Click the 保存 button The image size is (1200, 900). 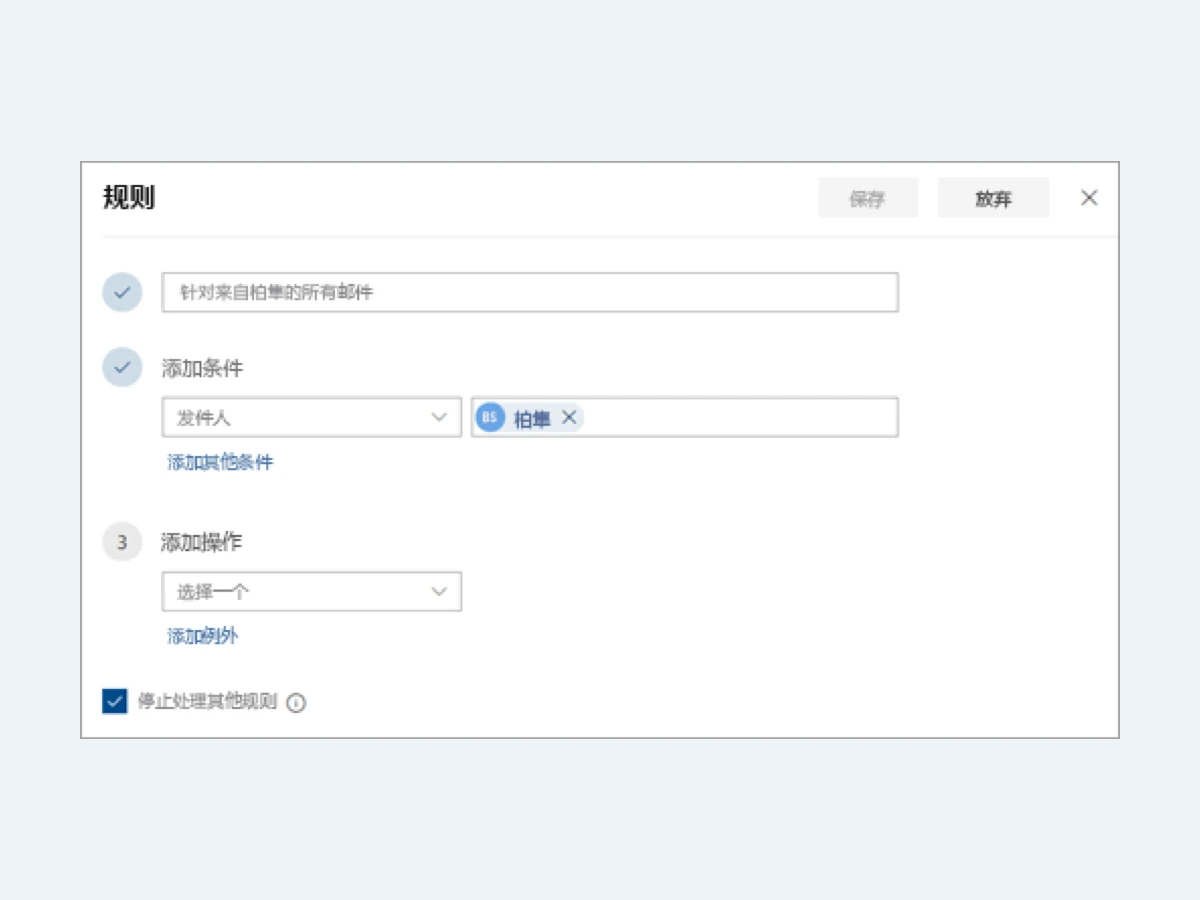[868, 198]
